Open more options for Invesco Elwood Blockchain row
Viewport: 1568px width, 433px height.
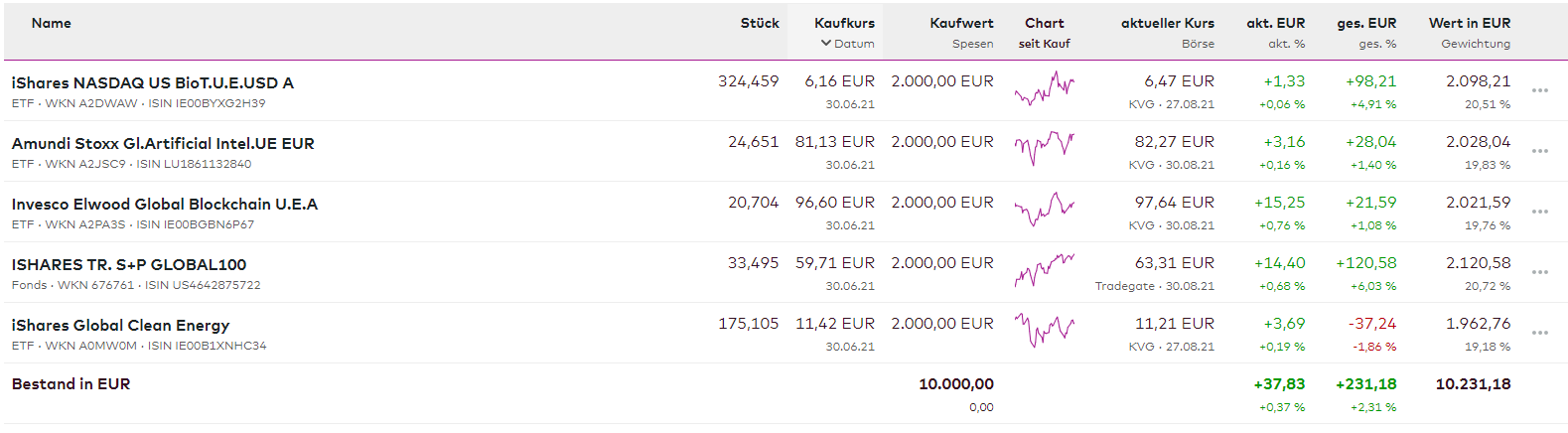1539,212
